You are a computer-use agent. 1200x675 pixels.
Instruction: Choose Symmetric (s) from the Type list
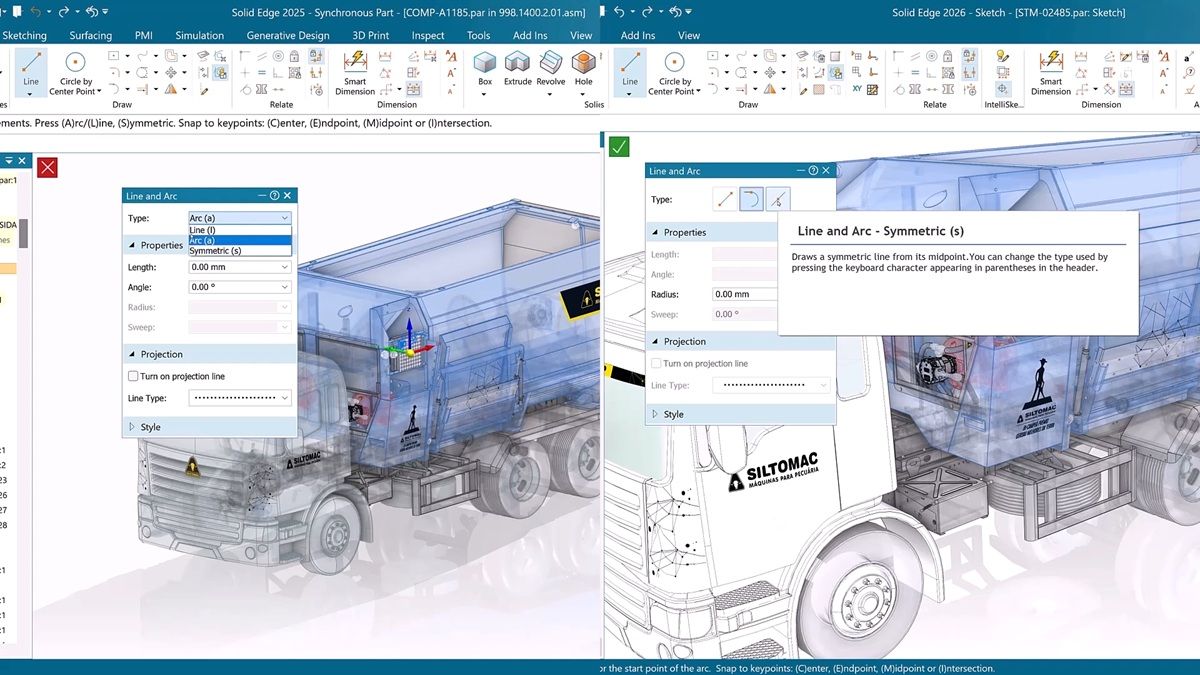215,251
